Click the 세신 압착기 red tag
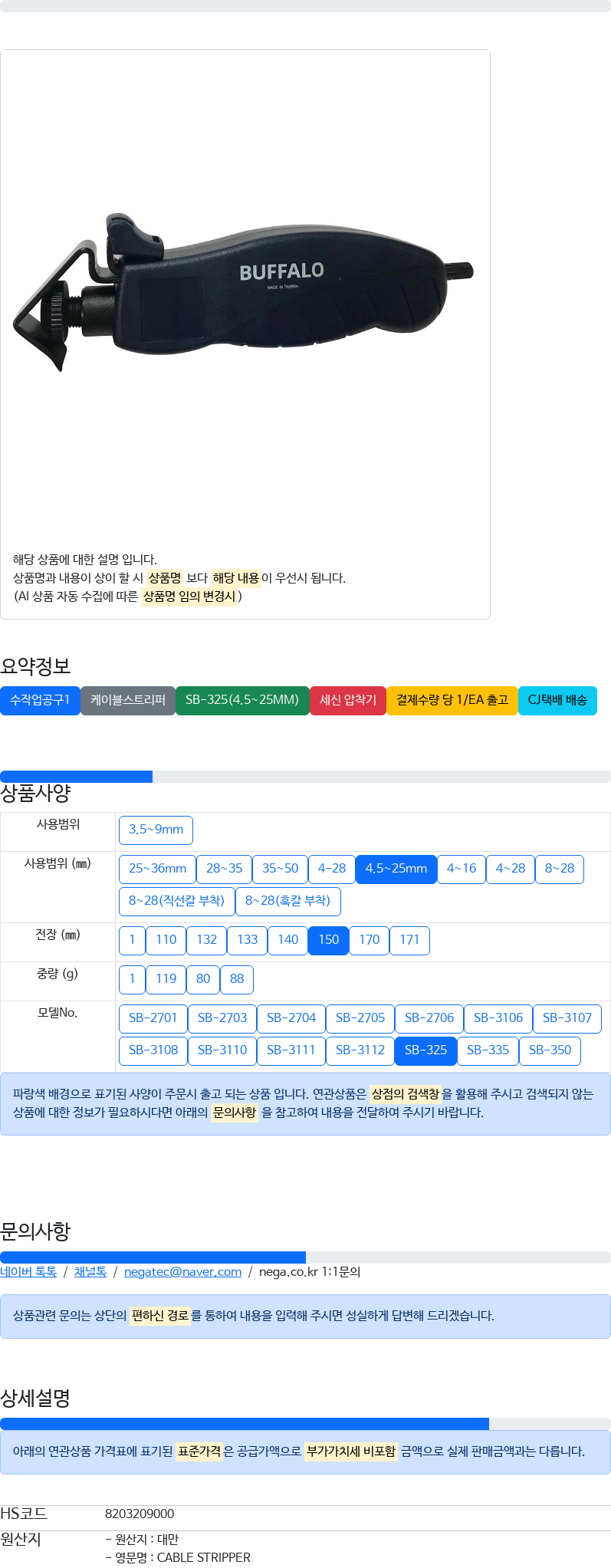611x1568 pixels. point(348,700)
